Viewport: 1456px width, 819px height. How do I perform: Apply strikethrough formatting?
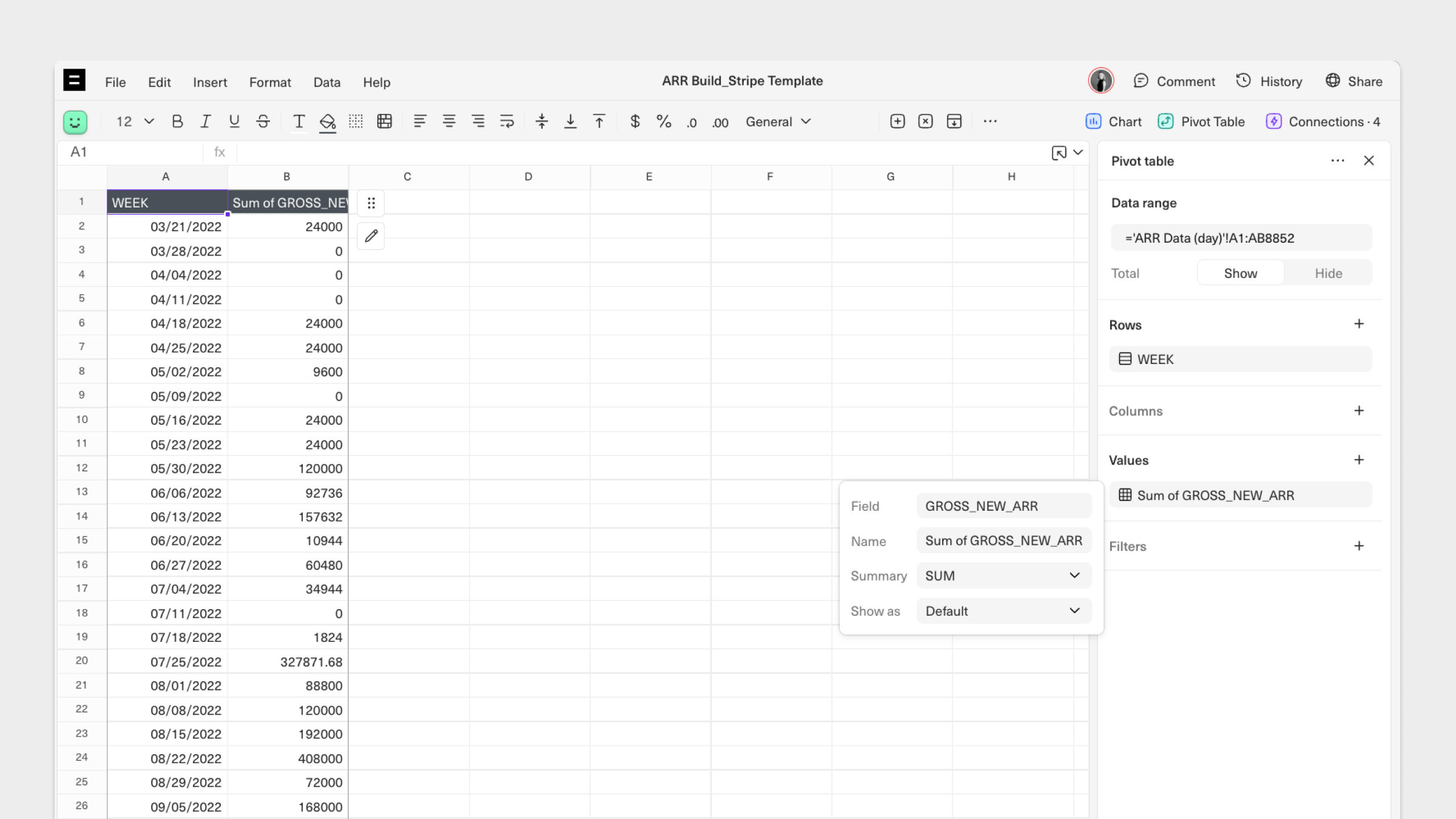[263, 121]
